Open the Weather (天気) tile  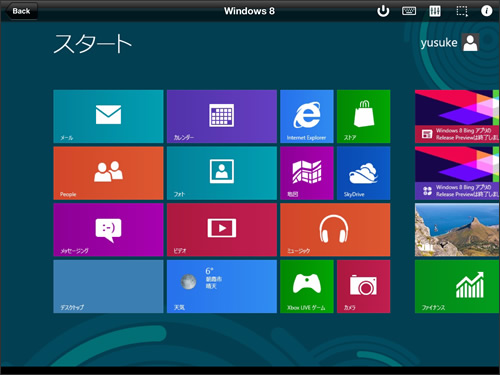222,286
